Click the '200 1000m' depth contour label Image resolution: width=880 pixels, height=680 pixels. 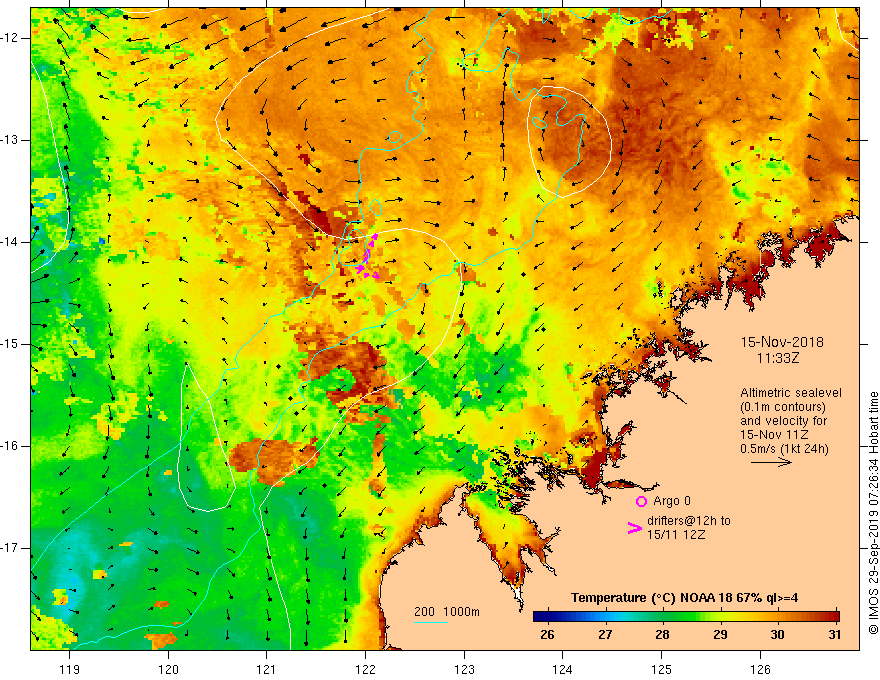pyautogui.click(x=447, y=612)
